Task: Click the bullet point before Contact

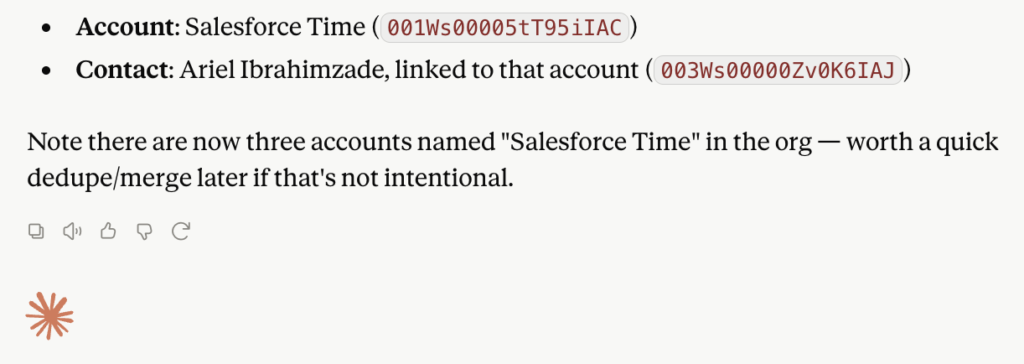Action: (x=46, y=72)
